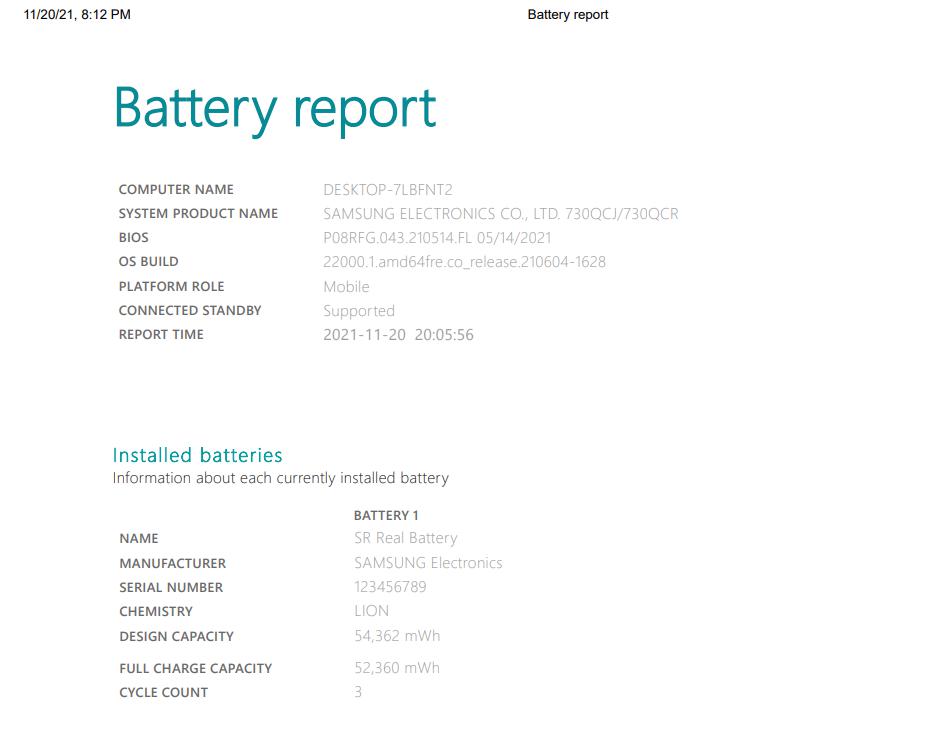Click the computer name value DESKTOP-7LBFNT2
The width and height of the screenshot is (933, 742).
[388, 189]
